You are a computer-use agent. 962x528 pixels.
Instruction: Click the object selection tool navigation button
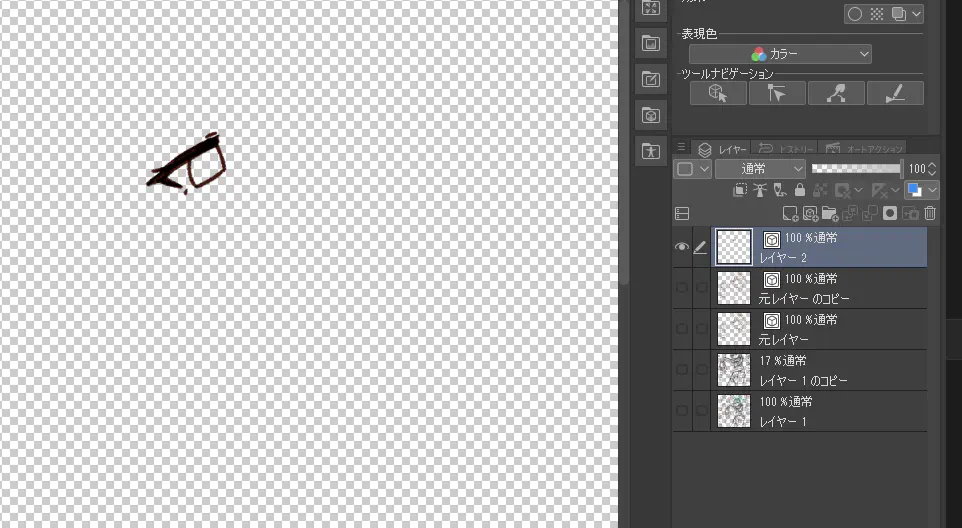click(x=777, y=93)
